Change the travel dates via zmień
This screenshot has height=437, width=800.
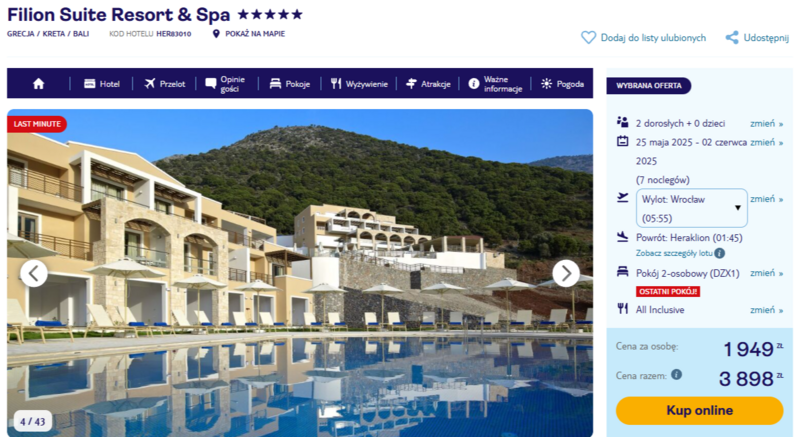(x=766, y=142)
